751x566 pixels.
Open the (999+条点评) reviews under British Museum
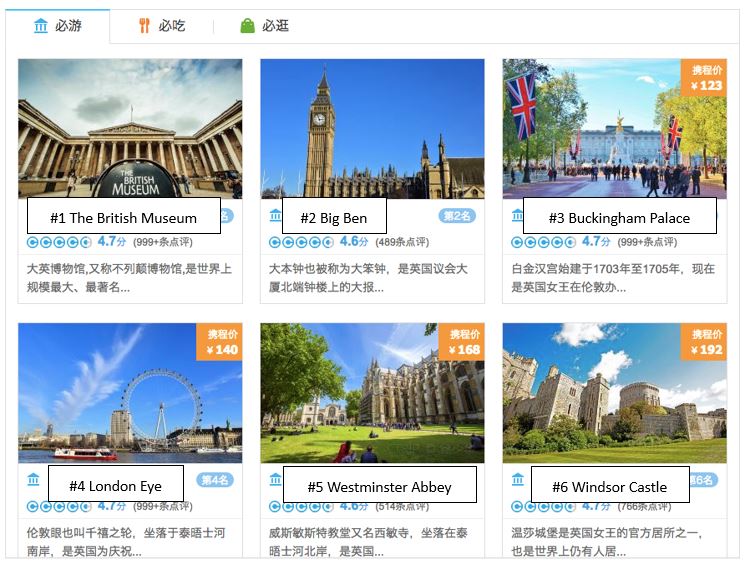163,242
